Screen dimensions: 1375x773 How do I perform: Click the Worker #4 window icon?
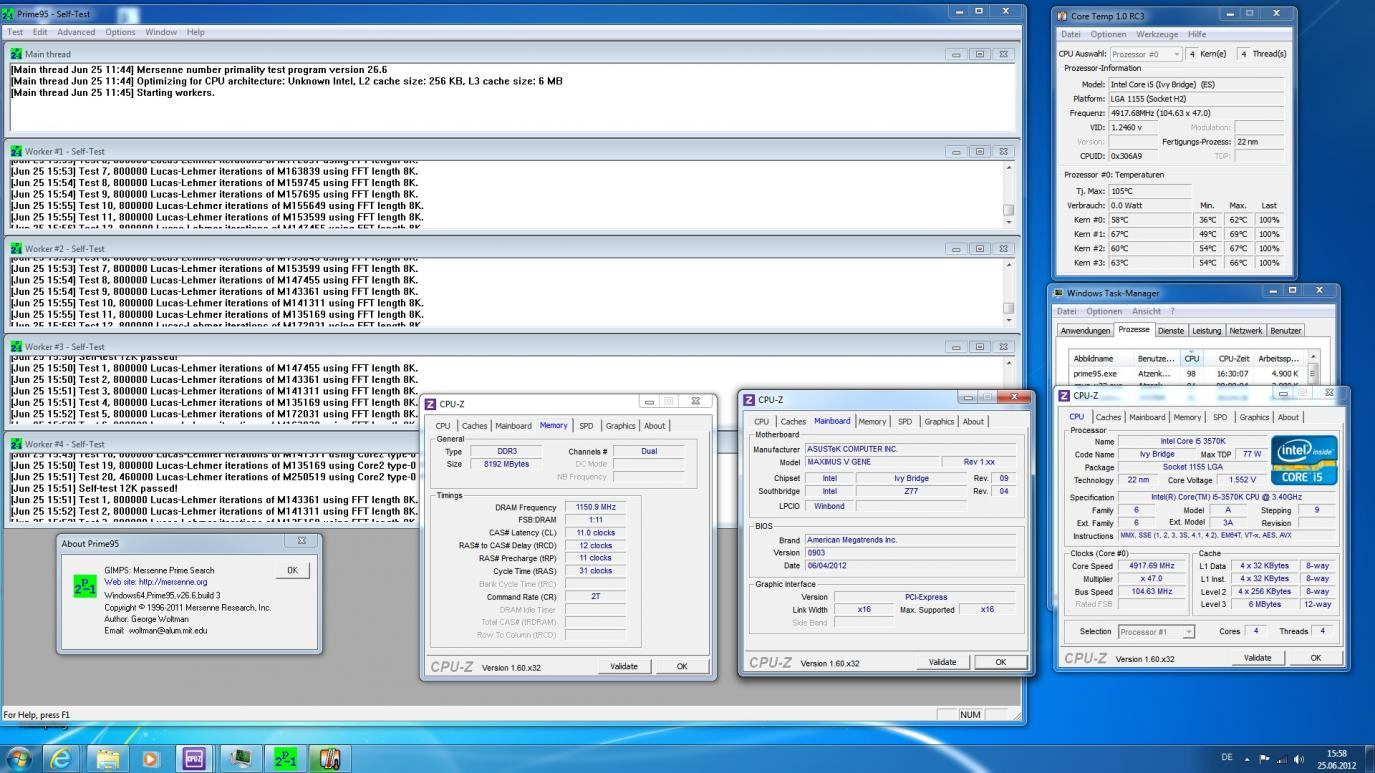[x=16, y=444]
